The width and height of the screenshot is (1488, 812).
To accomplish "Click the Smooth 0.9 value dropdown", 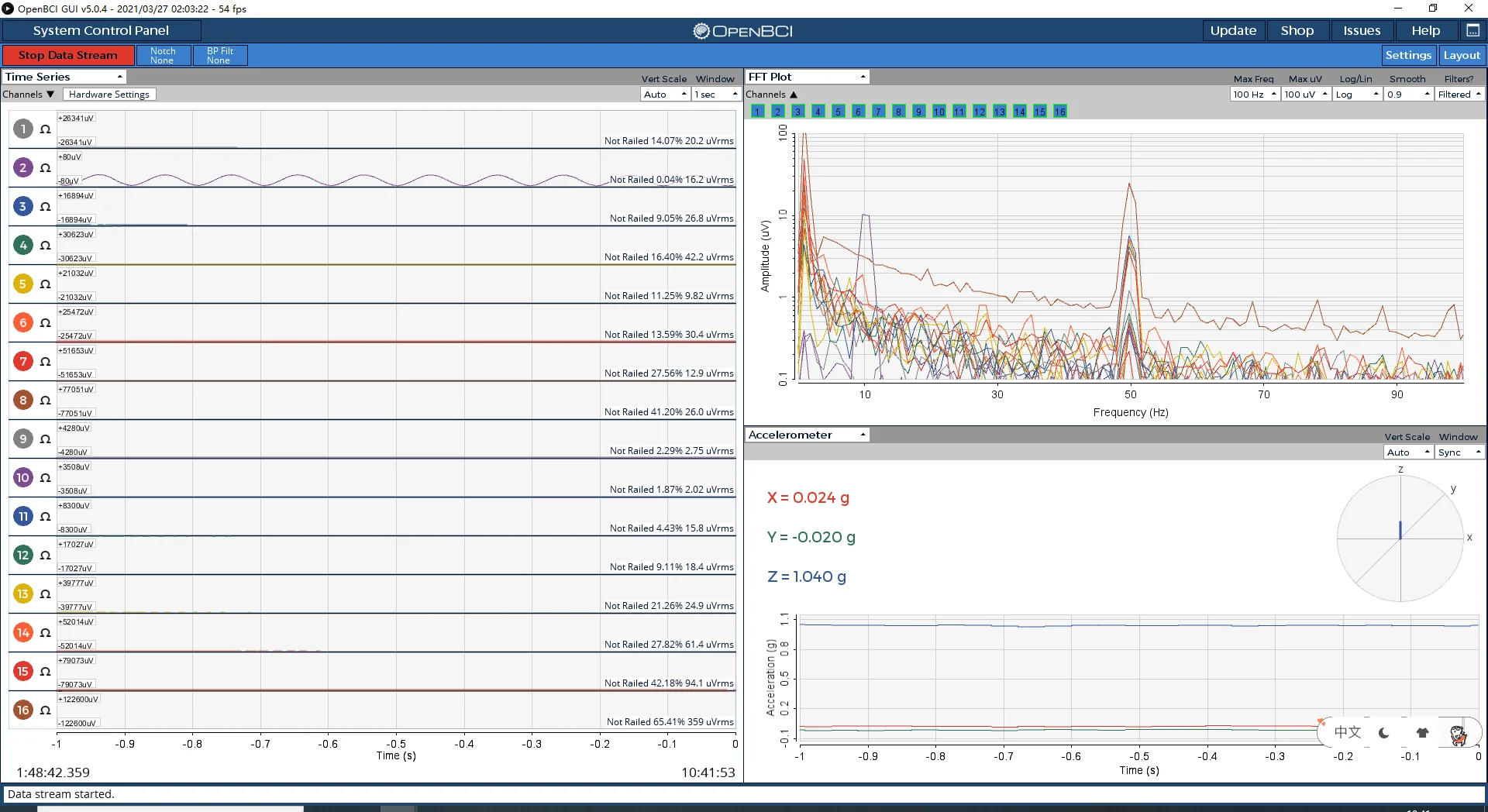I will (1407, 95).
